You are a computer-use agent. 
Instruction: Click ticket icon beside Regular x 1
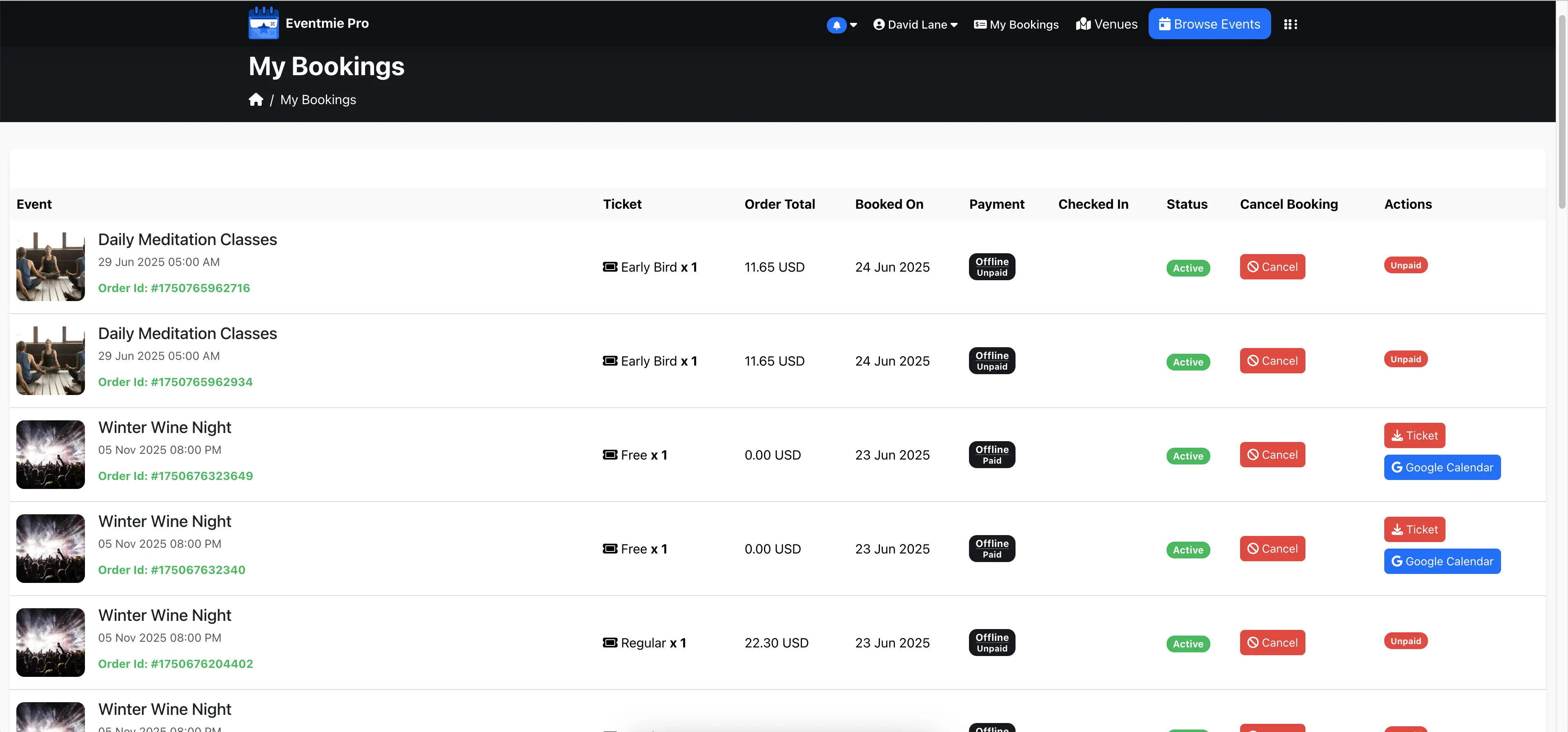(610, 643)
